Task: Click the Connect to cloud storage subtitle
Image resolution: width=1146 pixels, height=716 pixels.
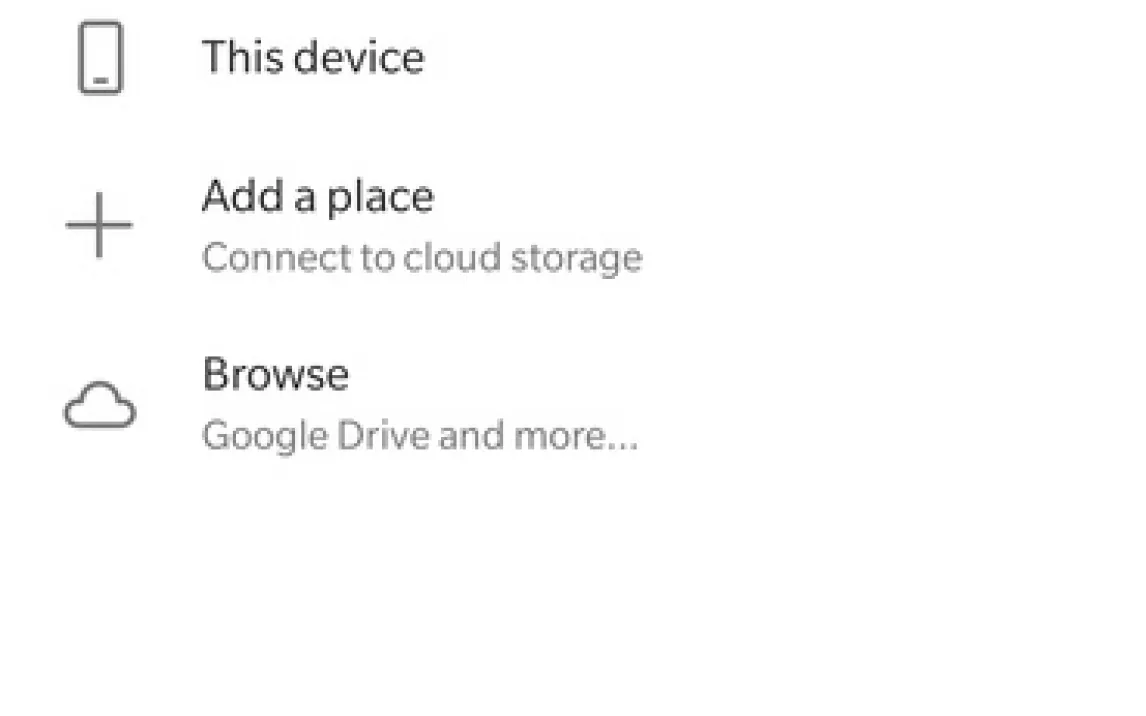Action: tap(421, 258)
